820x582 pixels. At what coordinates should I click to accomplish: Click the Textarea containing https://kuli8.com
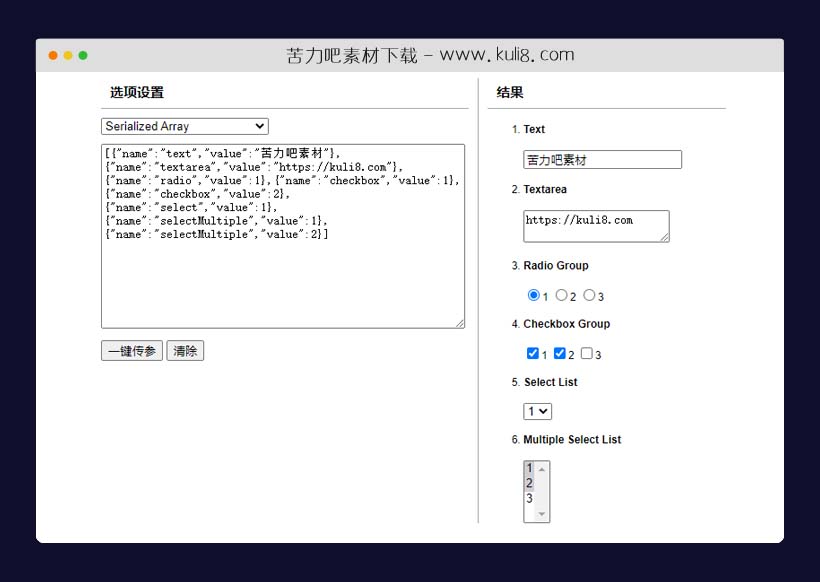[596, 226]
